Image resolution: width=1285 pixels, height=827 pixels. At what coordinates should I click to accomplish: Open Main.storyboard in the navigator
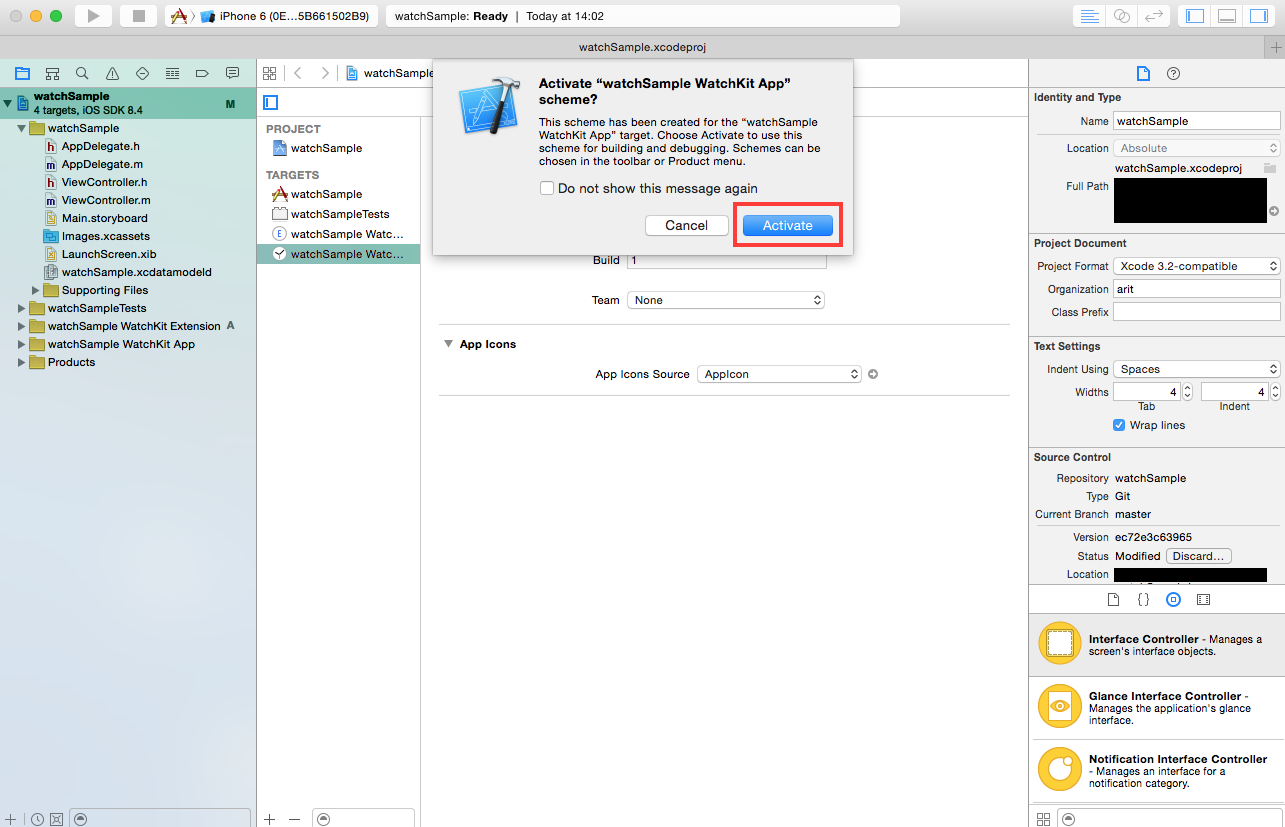tap(104, 218)
